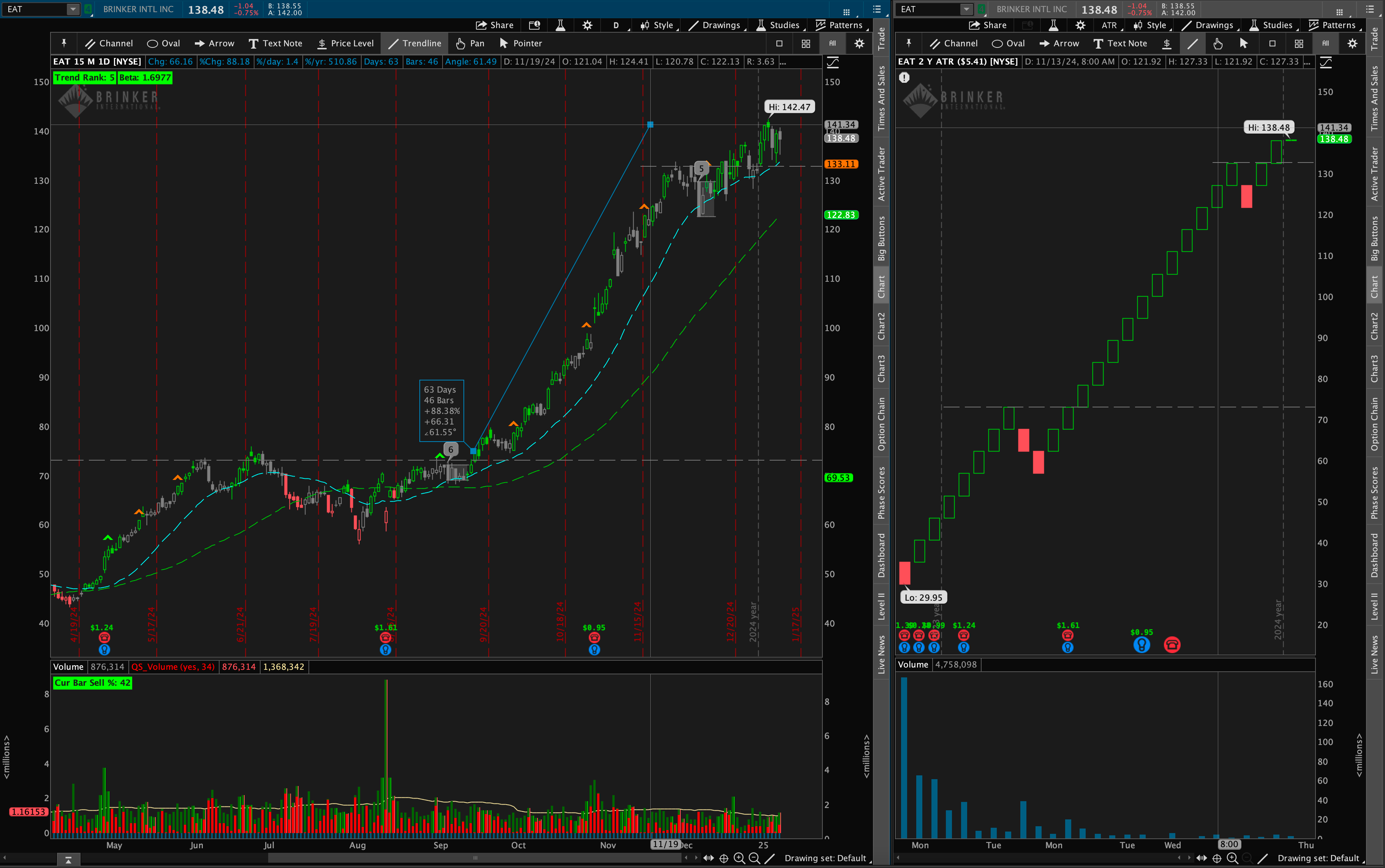Image resolution: width=1385 pixels, height=868 pixels.
Task: Click crosshair reset icon below the left chart
Action: point(724,858)
